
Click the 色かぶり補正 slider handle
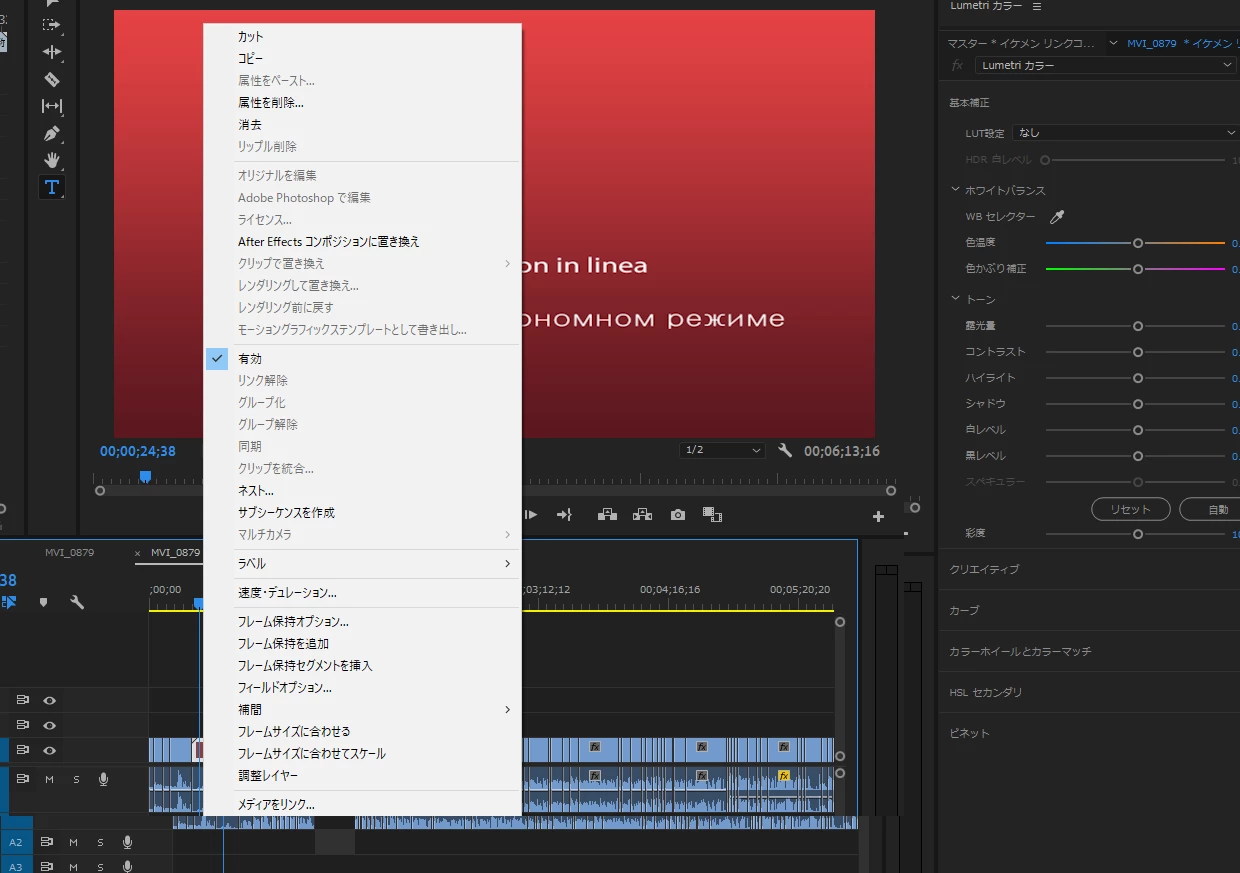[x=1137, y=269]
